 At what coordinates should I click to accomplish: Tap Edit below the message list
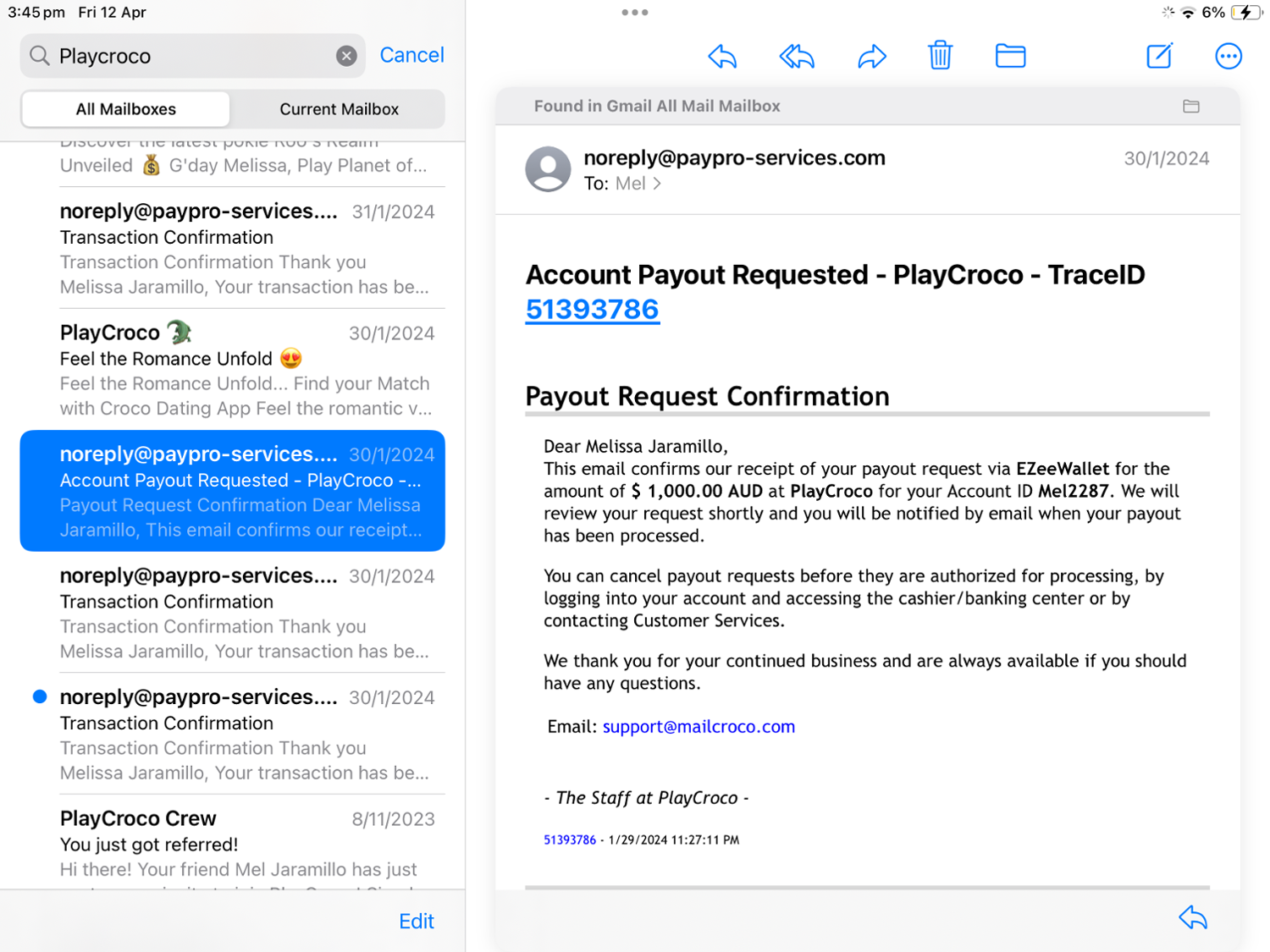click(416, 921)
